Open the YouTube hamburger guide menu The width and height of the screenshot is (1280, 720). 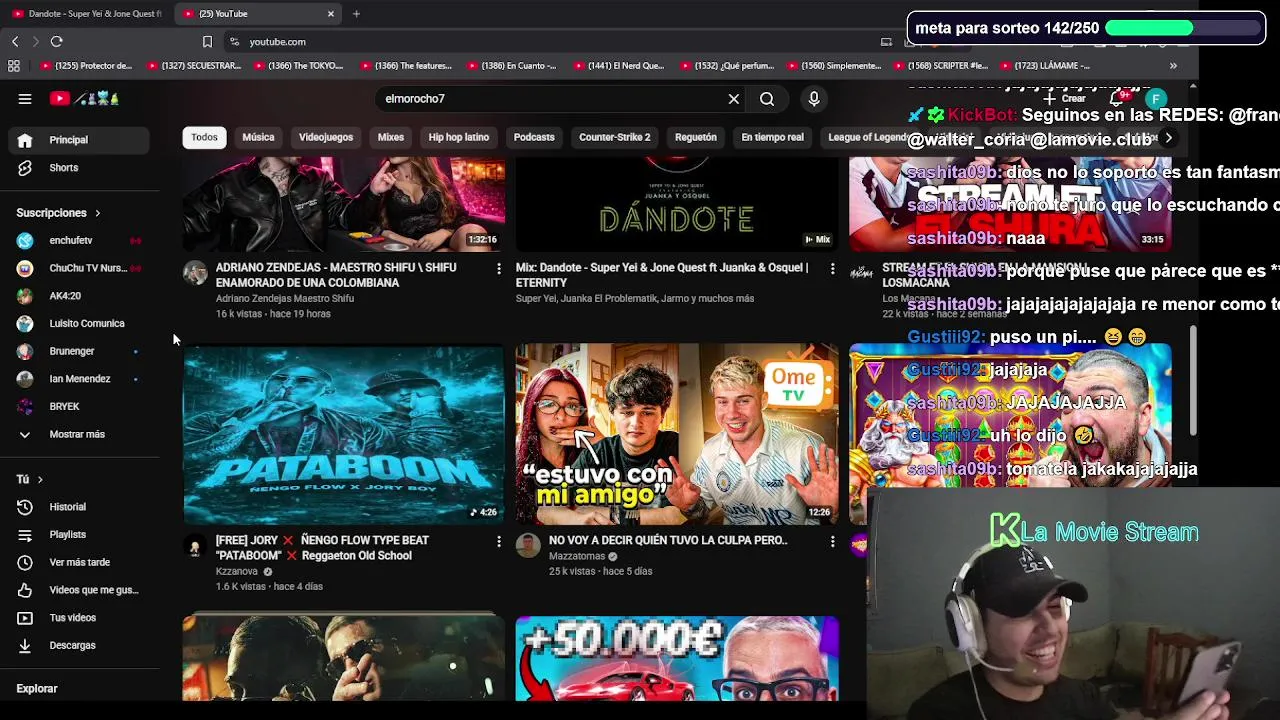coord(25,99)
